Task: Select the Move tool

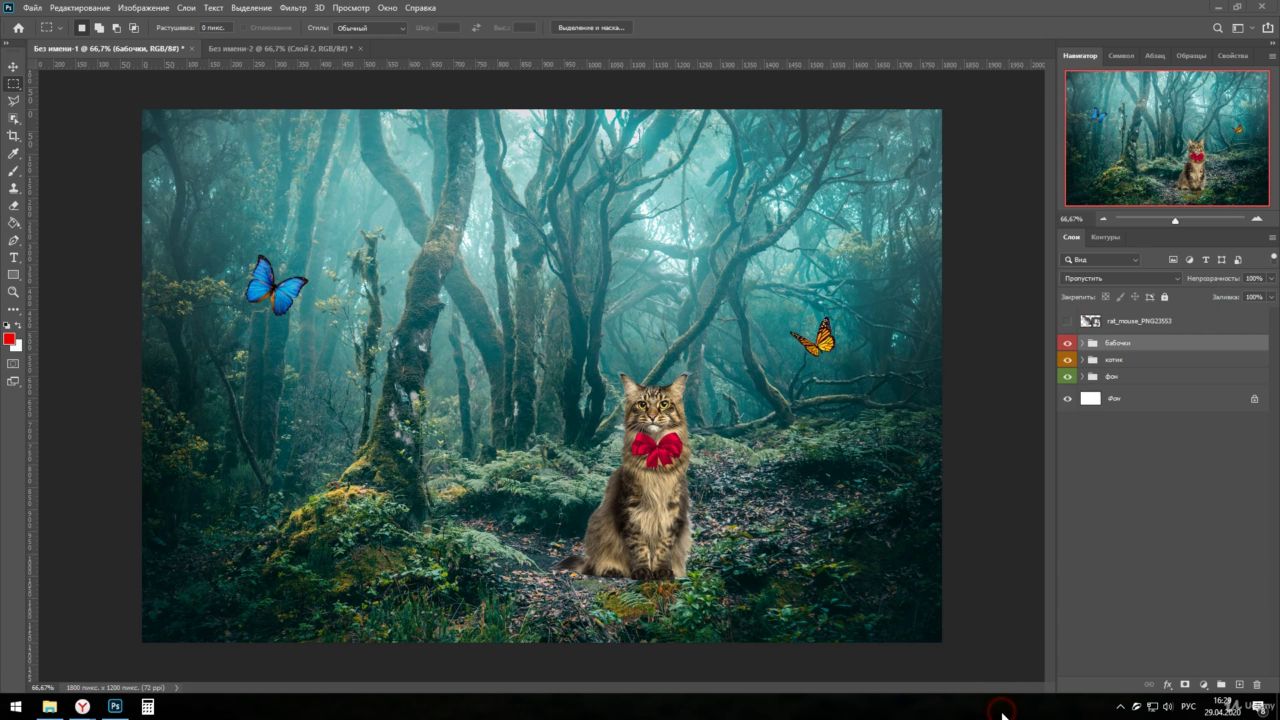Action: (x=13, y=66)
